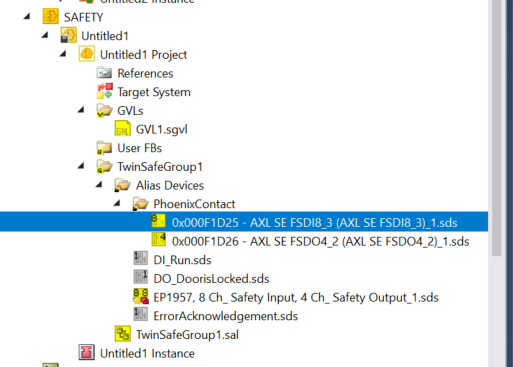Click the PhoenixContact folder icon
This screenshot has height=367, width=513.
(140, 204)
